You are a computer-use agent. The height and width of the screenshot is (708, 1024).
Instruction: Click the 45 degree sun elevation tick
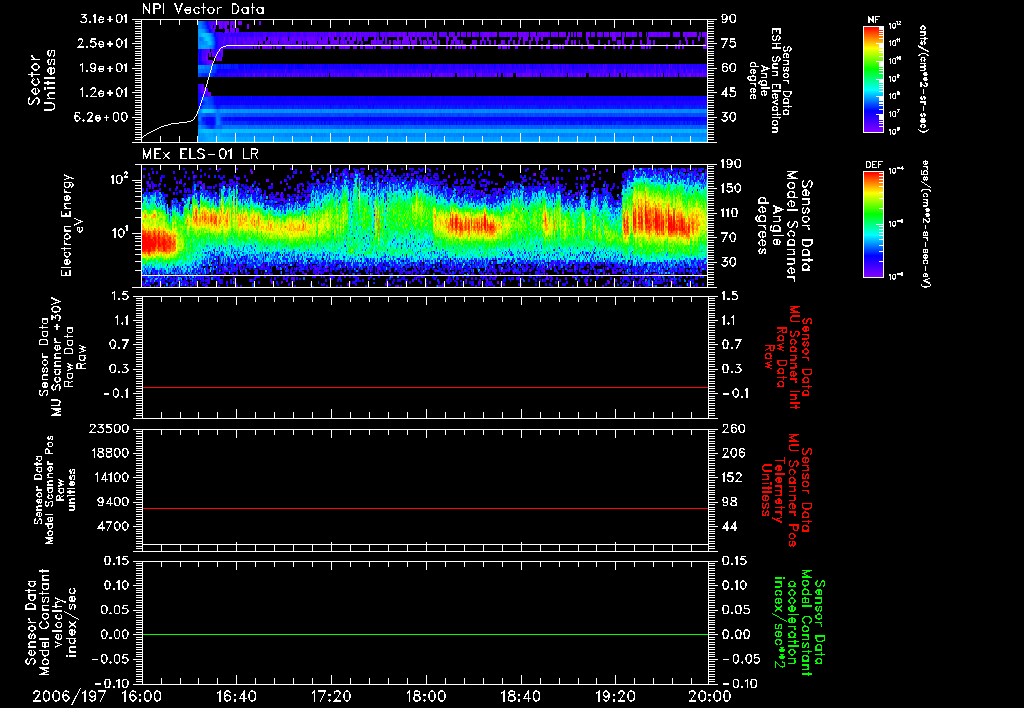729,93
